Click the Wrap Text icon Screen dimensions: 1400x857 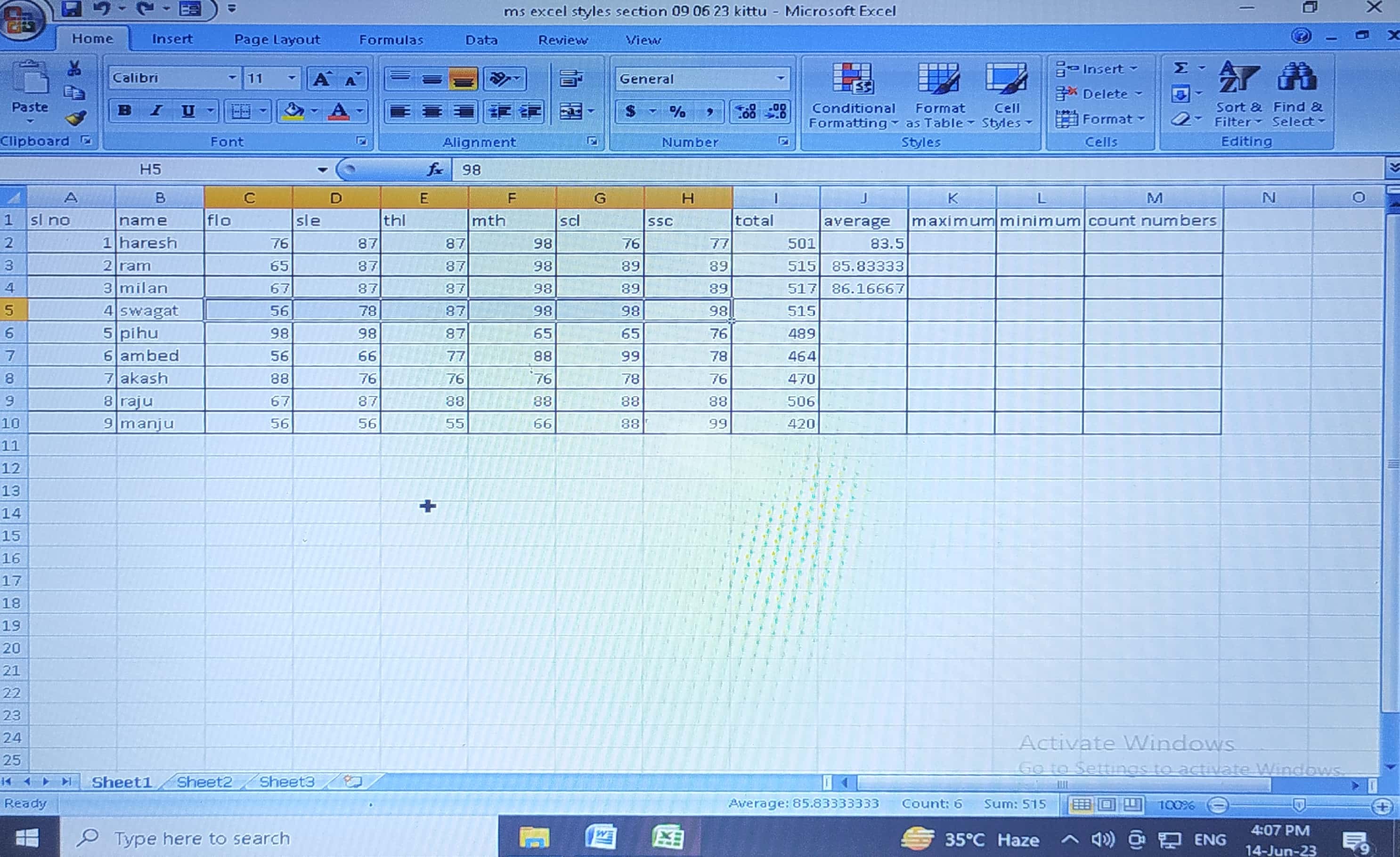(x=570, y=78)
